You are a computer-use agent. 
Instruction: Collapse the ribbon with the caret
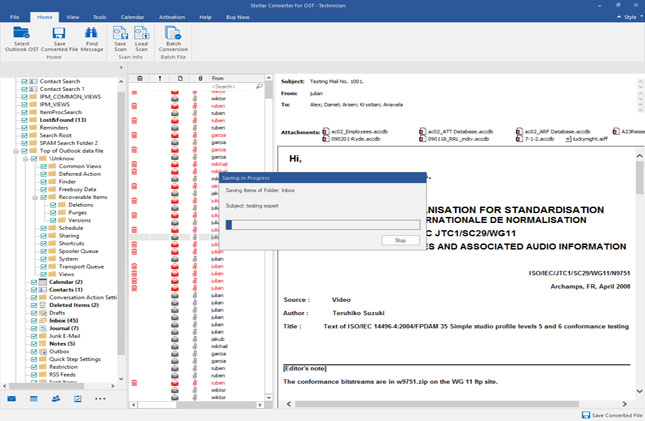point(619,17)
